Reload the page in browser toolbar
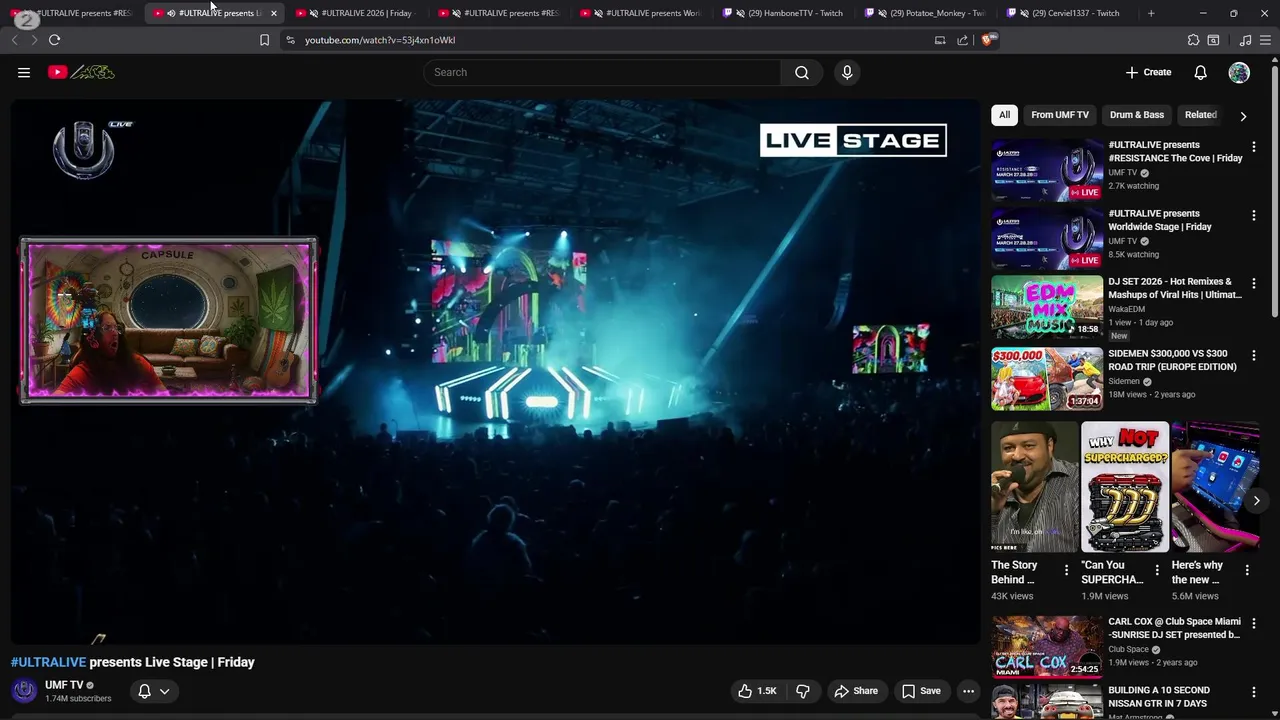Image resolution: width=1280 pixels, height=720 pixels. tap(54, 40)
